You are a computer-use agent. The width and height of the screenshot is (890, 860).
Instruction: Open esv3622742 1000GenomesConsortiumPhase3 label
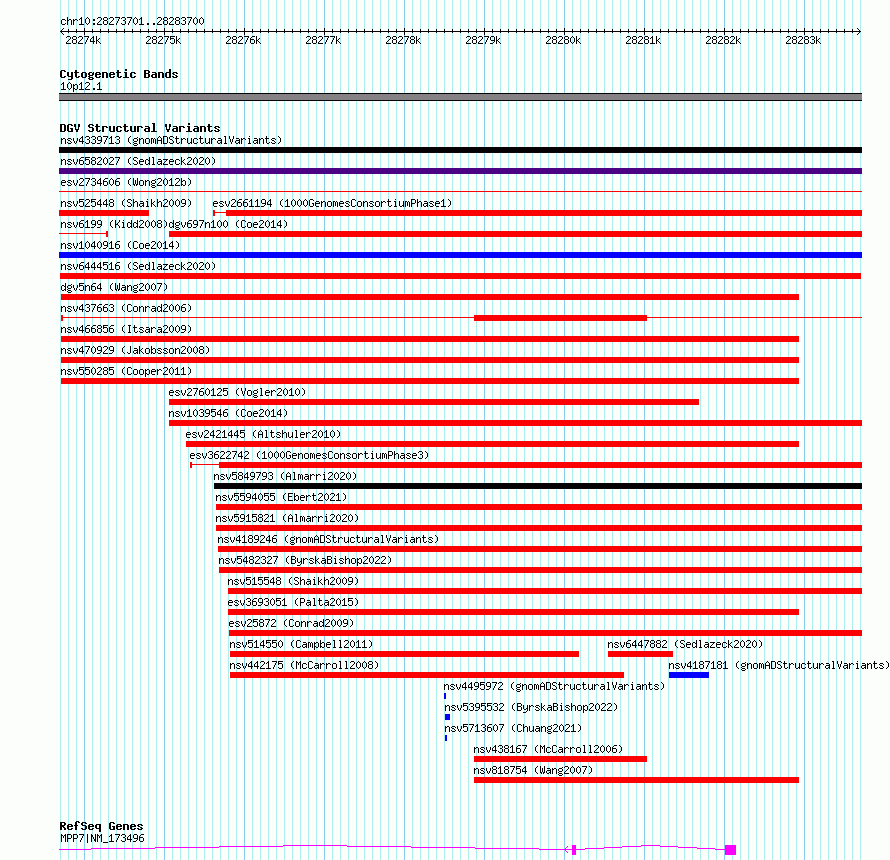coord(309,455)
